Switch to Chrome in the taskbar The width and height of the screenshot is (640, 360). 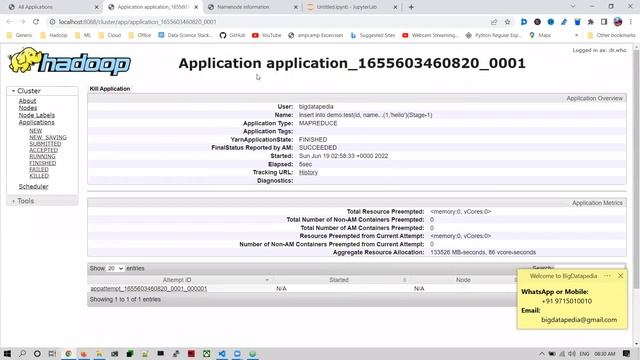coord(69,353)
